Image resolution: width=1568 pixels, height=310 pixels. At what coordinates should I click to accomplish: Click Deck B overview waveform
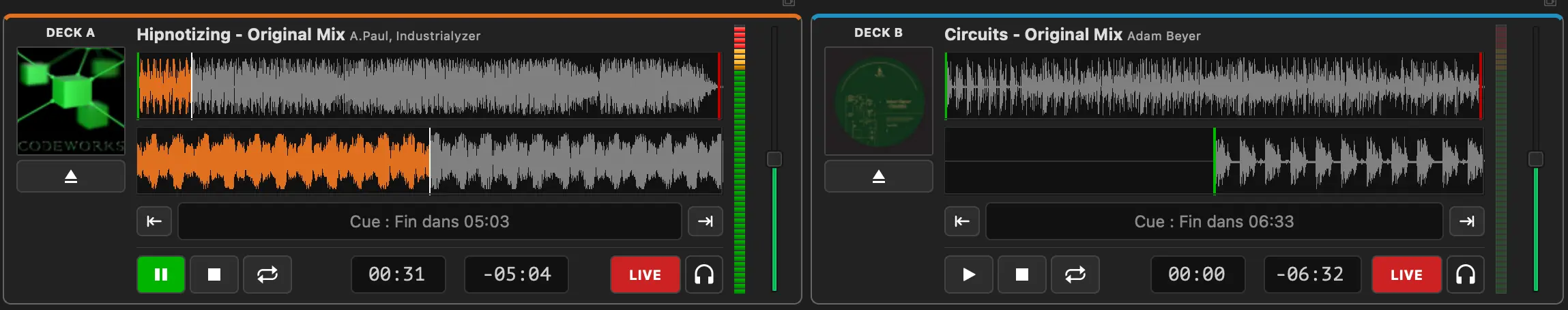(1215, 86)
